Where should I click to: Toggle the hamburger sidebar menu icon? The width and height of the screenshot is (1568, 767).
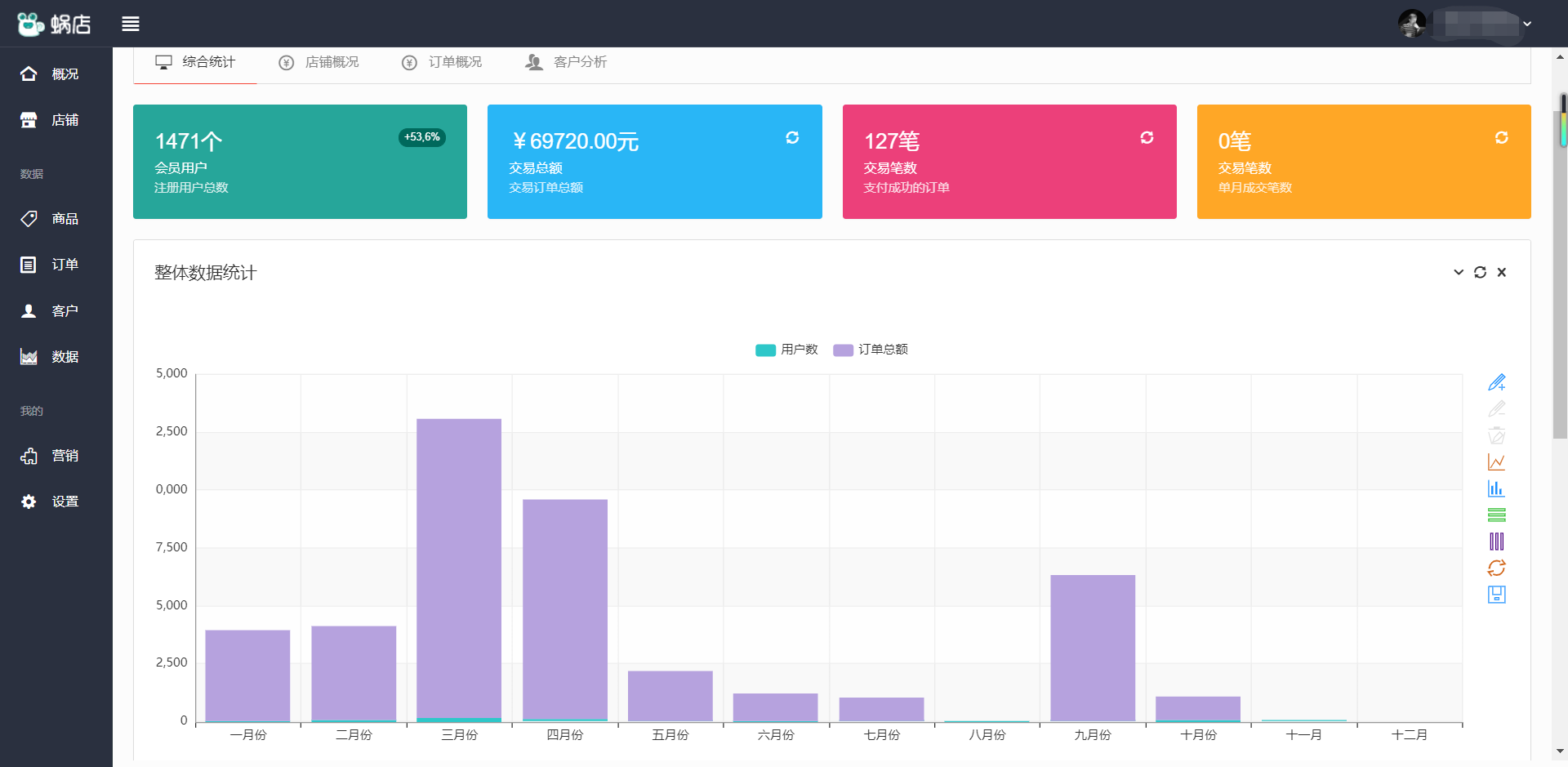click(x=131, y=24)
